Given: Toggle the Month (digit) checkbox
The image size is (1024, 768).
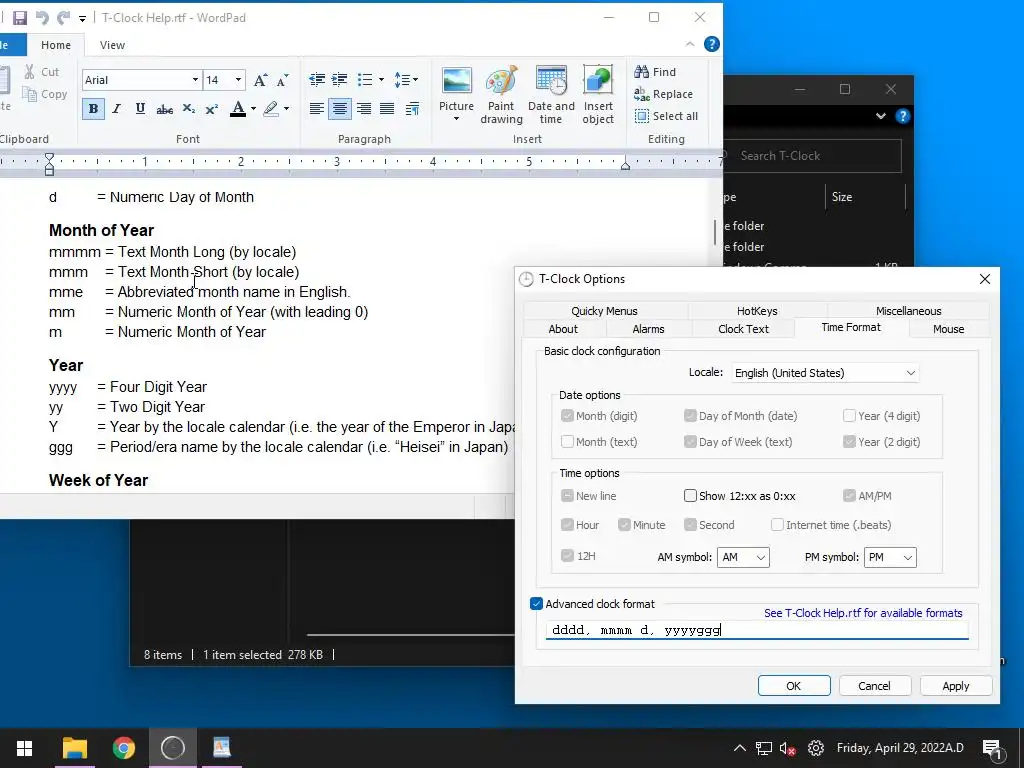Looking at the screenshot, I should (x=567, y=416).
